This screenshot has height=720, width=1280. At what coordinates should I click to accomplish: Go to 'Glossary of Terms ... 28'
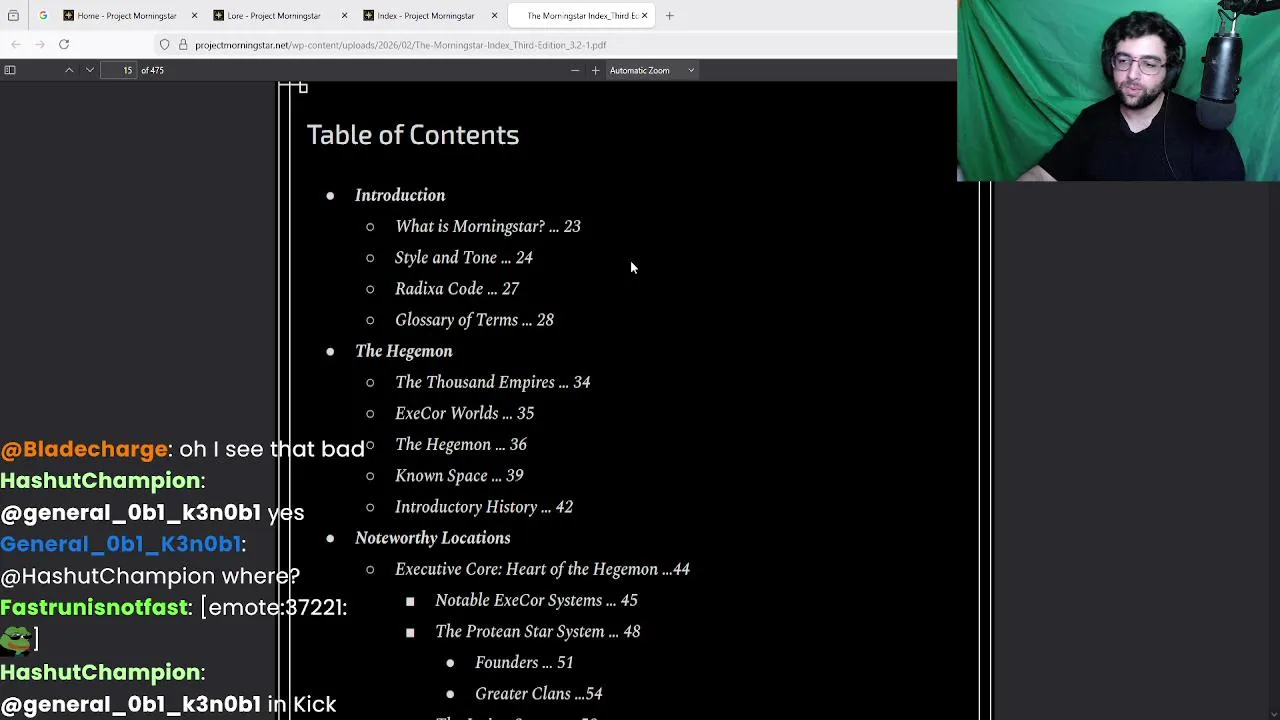tap(474, 320)
